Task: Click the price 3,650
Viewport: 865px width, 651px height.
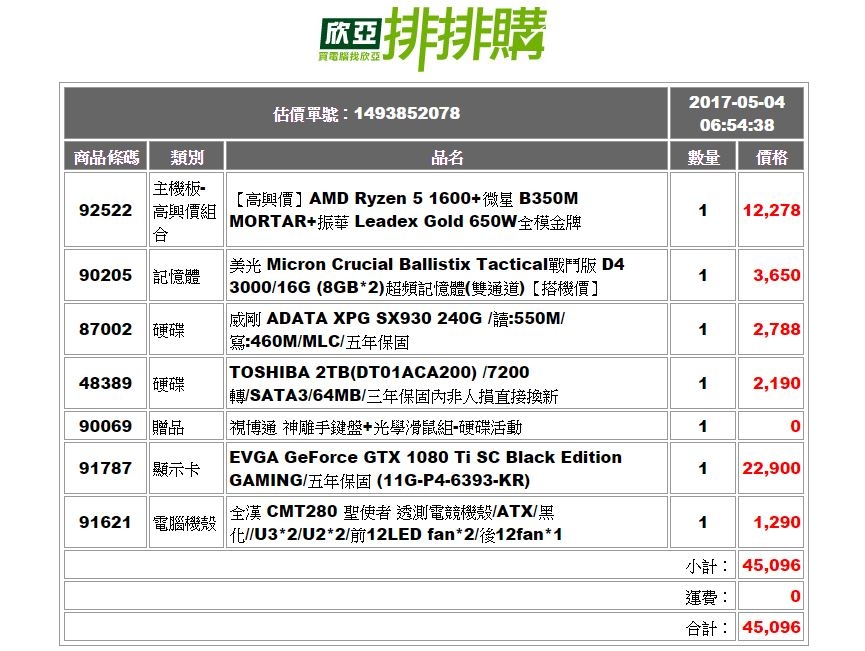Action: (777, 275)
